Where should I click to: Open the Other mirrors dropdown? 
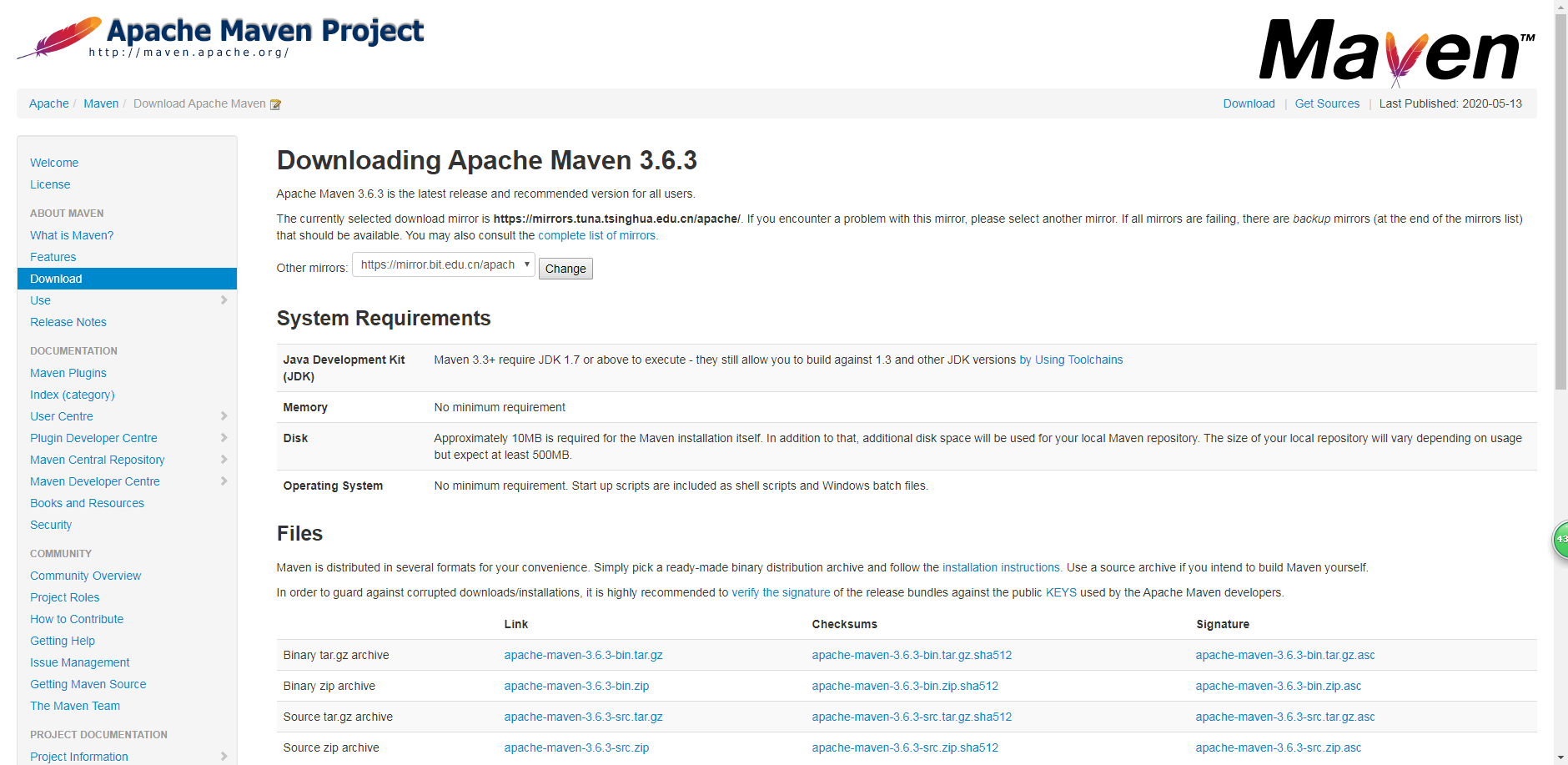click(444, 264)
